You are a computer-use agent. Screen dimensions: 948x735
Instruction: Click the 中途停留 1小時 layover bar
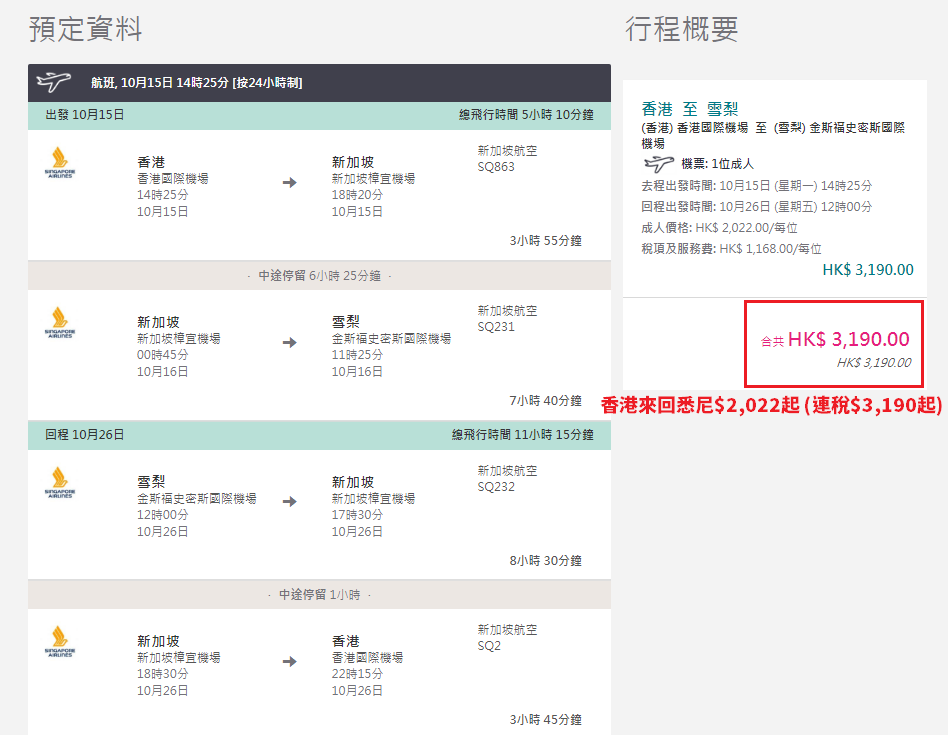pos(319,595)
